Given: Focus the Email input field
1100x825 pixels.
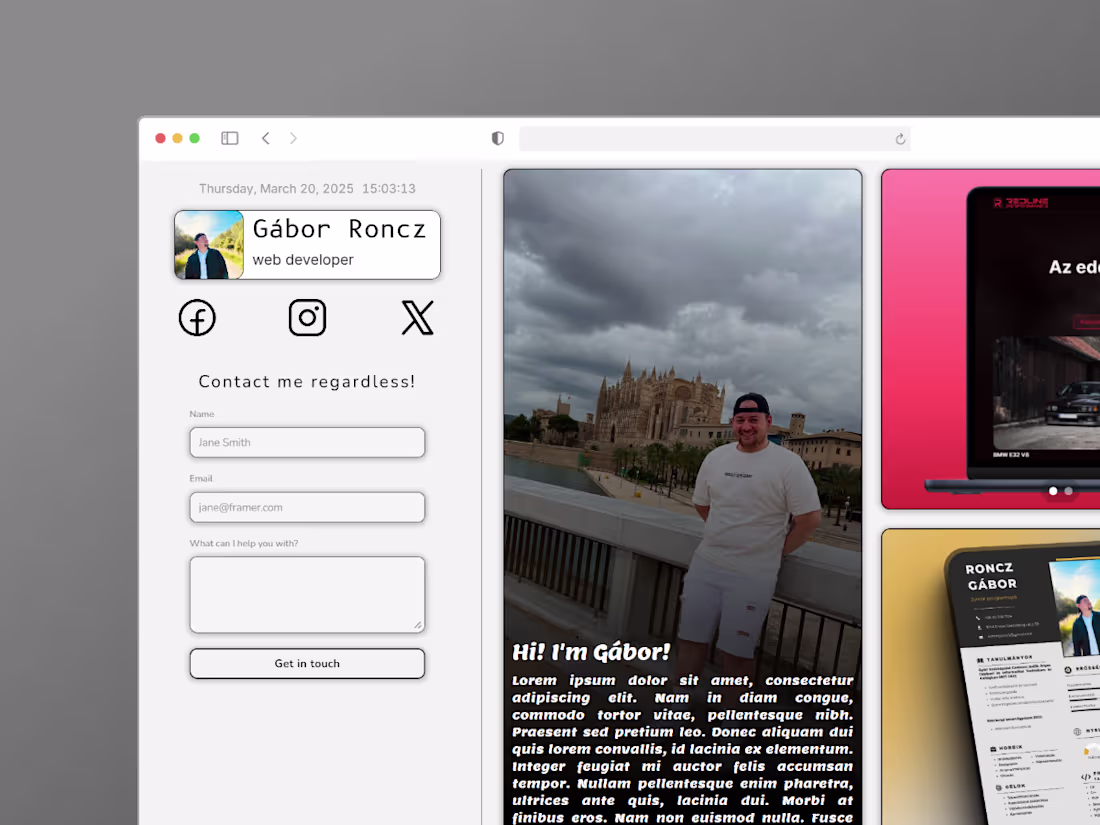Looking at the screenshot, I should tap(307, 507).
